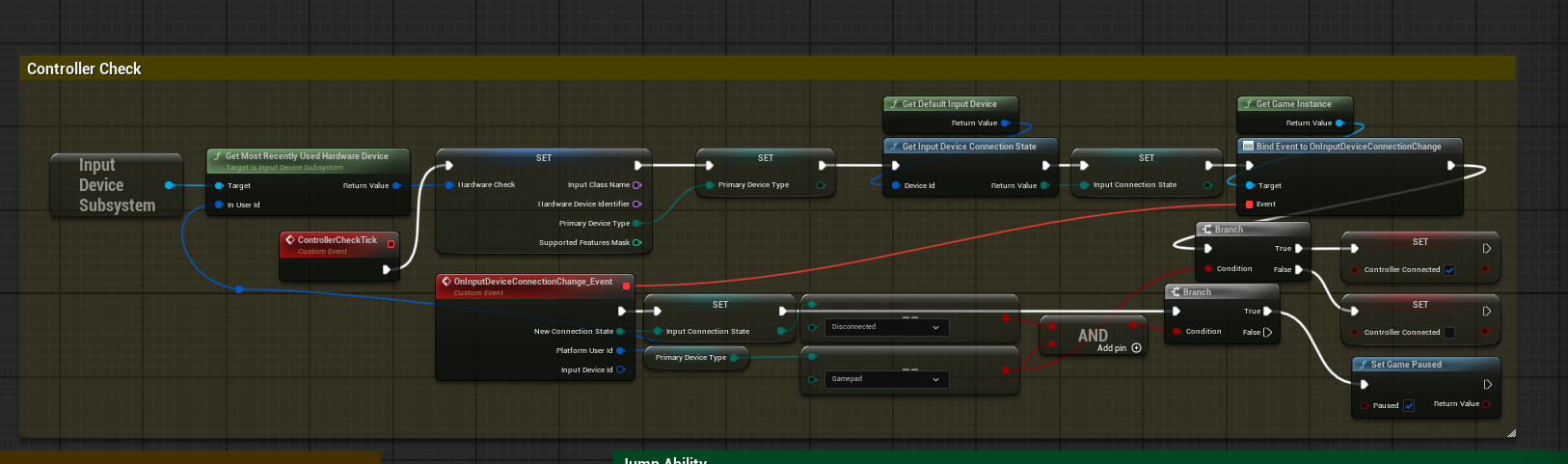Click the Supported Features Mask output pin
Screen dimensions: 1568x464
point(636,243)
